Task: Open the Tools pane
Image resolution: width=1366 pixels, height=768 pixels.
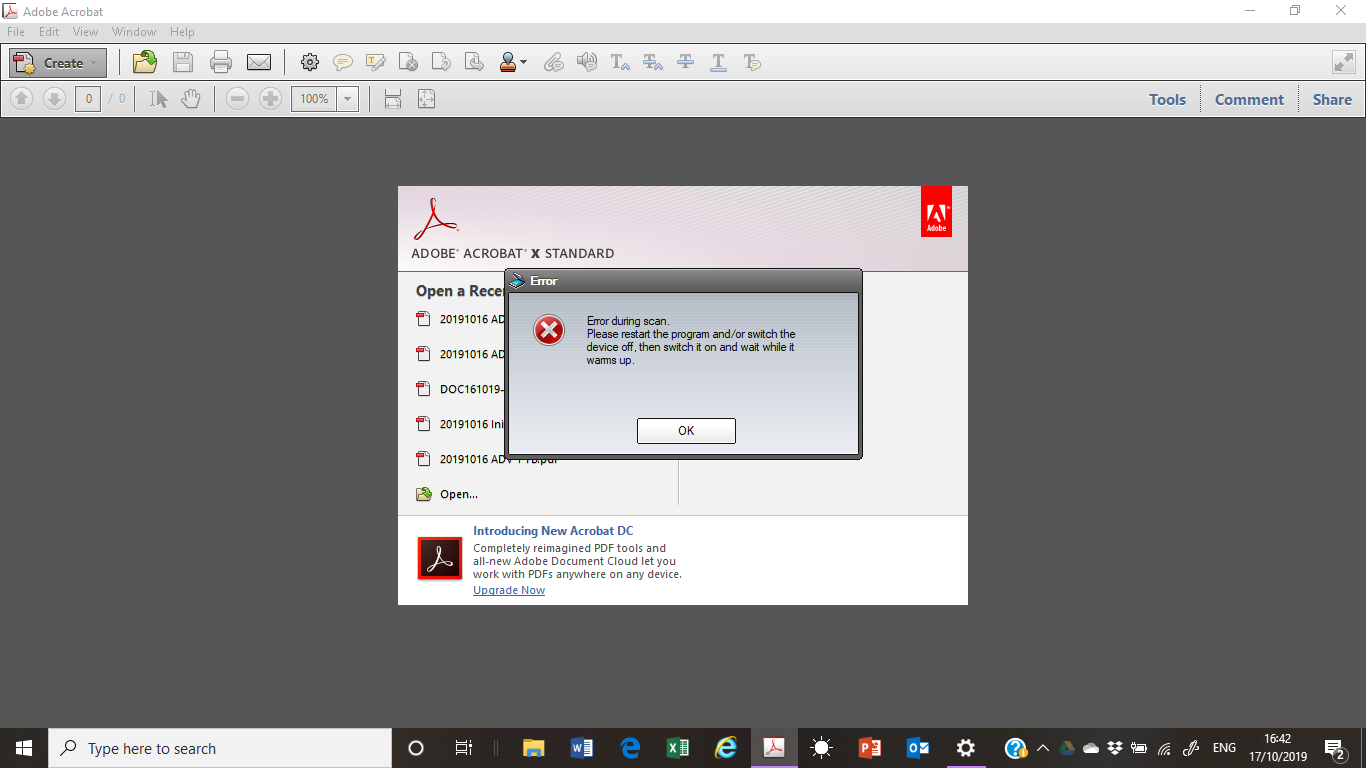Action: coord(1167,99)
